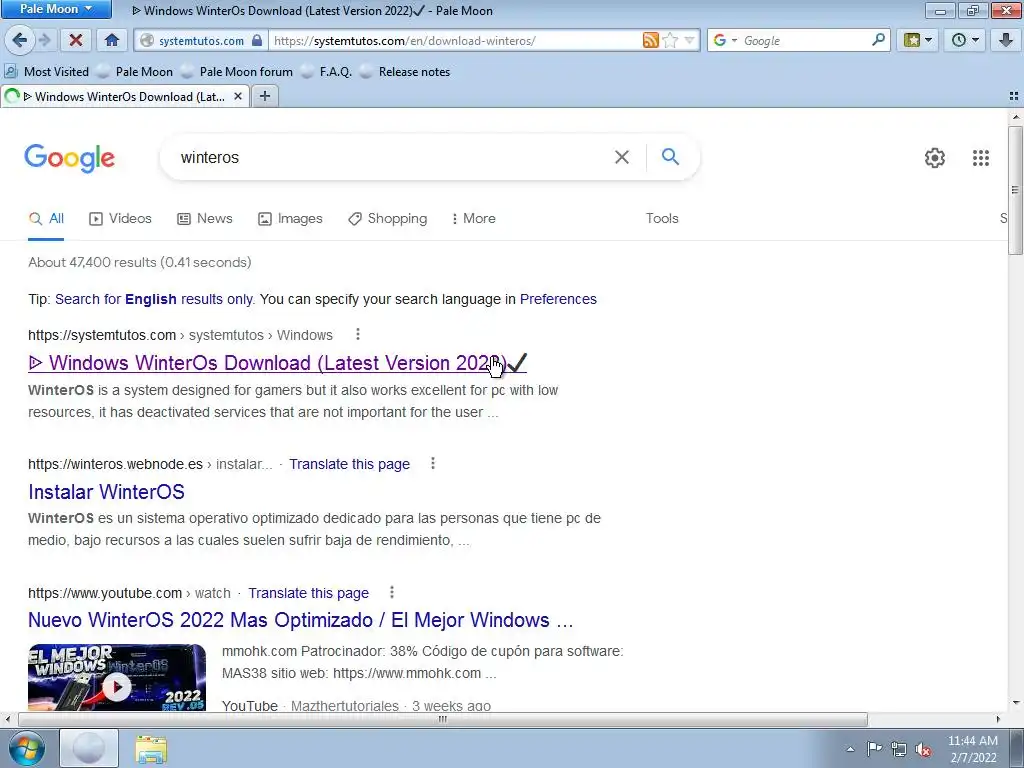Screen dimensions: 1024x768
Task: Close the Windows WinterOs Download tab
Action: point(238,97)
